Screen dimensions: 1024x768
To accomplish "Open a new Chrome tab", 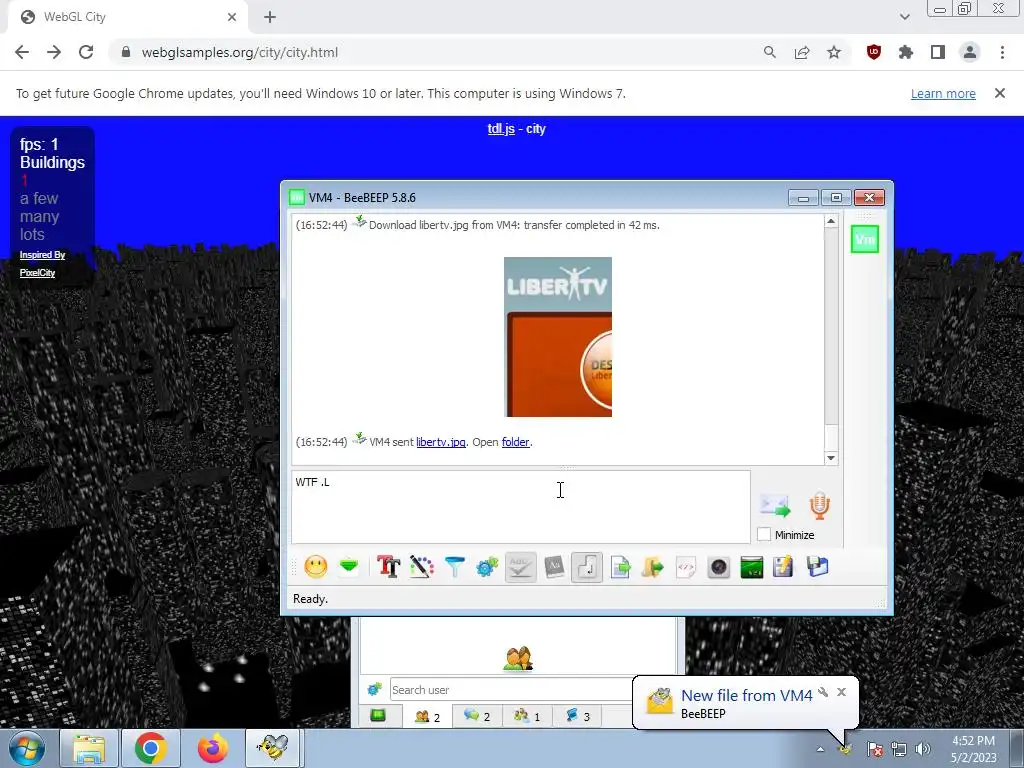I will pyautogui.click(x=270, y=17).
